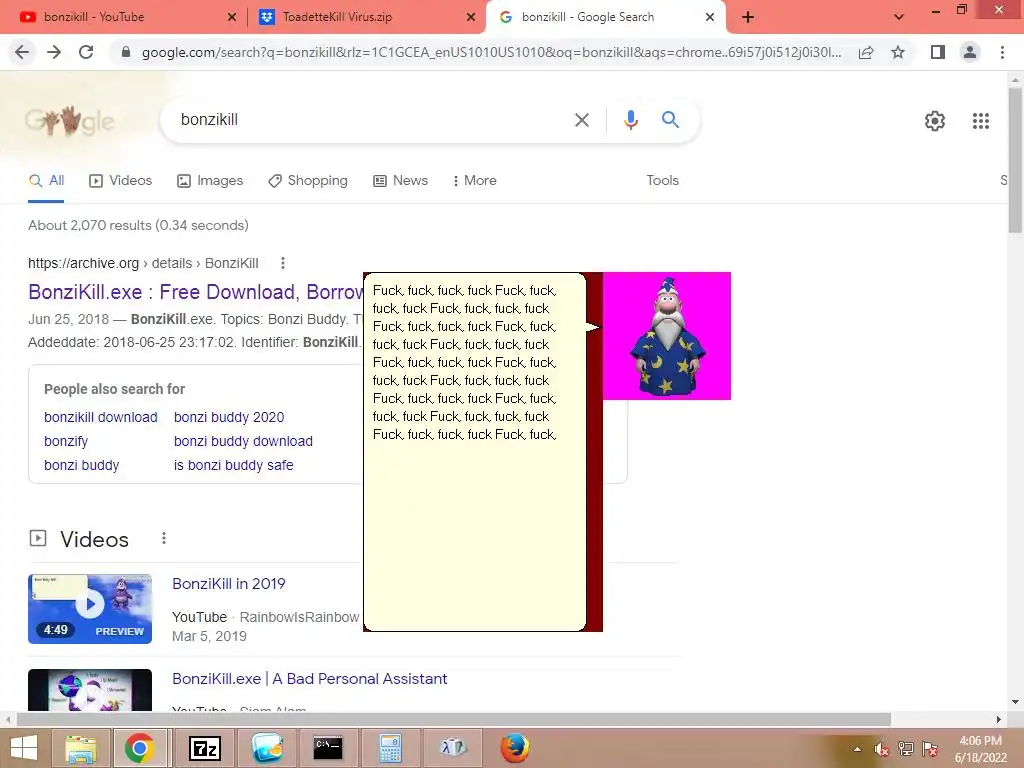Select the News results tab
The image size is (1024, 768).
400,180
